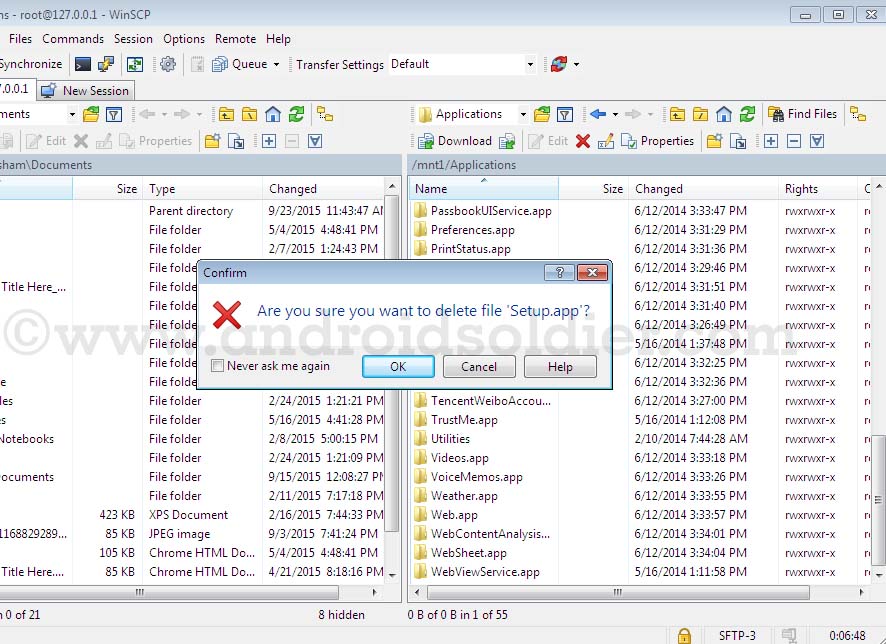Viewport: 886px width, 644px height.
Task: Expand the Queue dropdown arrow
Action: [x=276, y=64]
